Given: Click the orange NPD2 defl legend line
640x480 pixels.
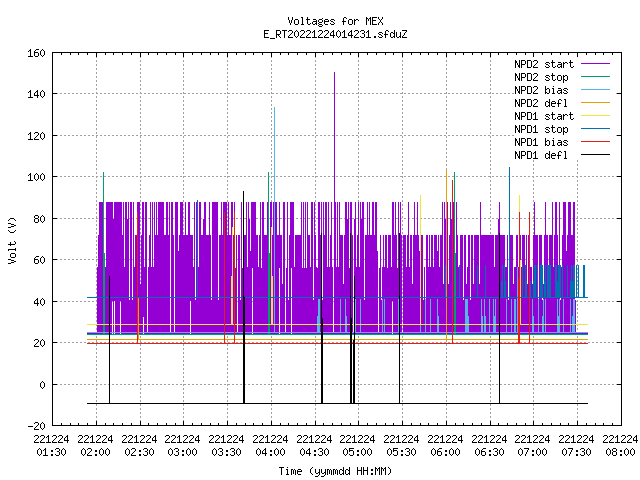Looking at the screenshot, I should tap(595, 102).
